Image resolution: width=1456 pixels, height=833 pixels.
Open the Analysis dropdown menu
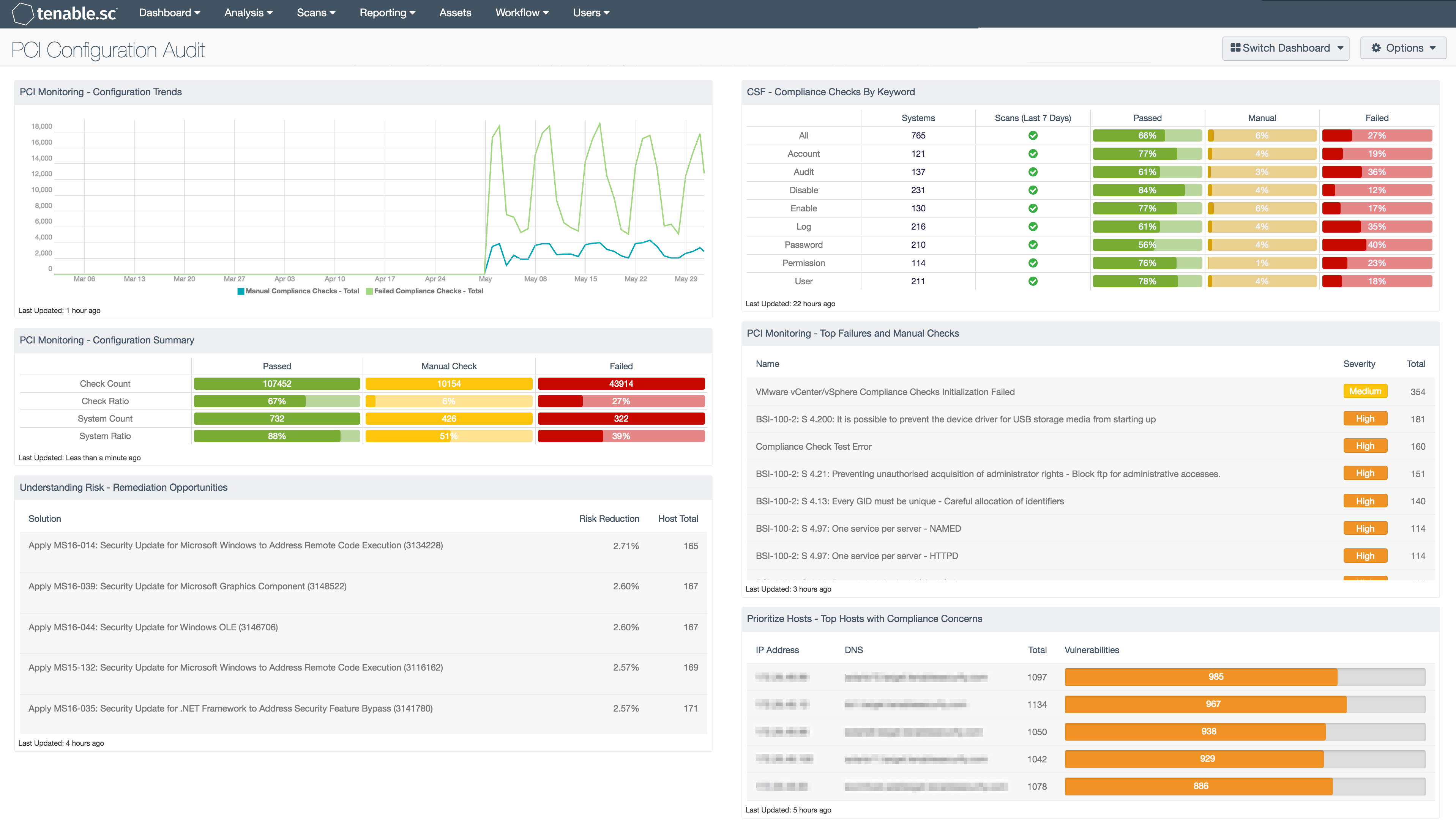click(x=248, y=13)
